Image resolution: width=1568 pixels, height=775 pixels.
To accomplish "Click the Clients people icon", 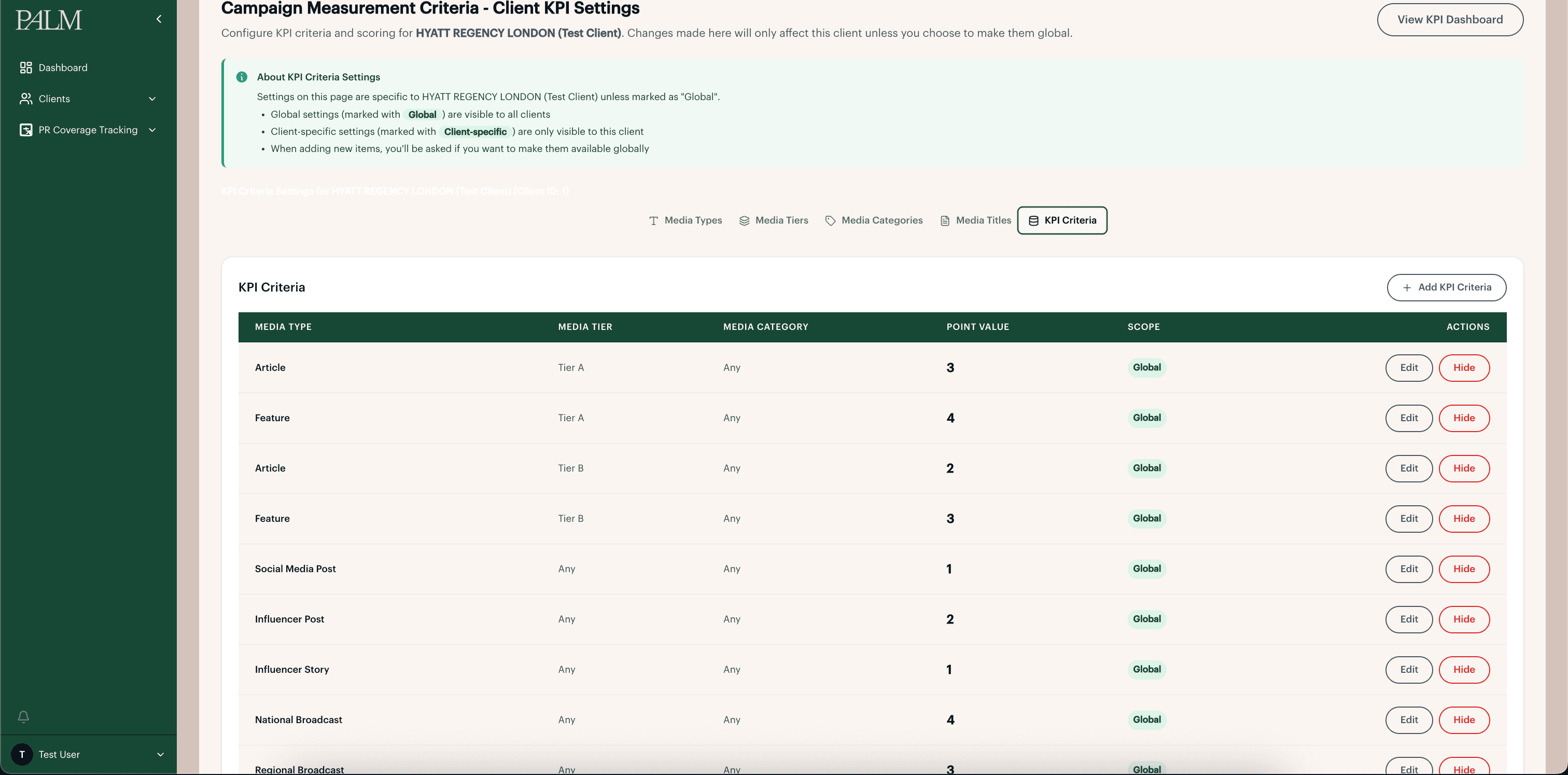I will (x=25, y=99).
